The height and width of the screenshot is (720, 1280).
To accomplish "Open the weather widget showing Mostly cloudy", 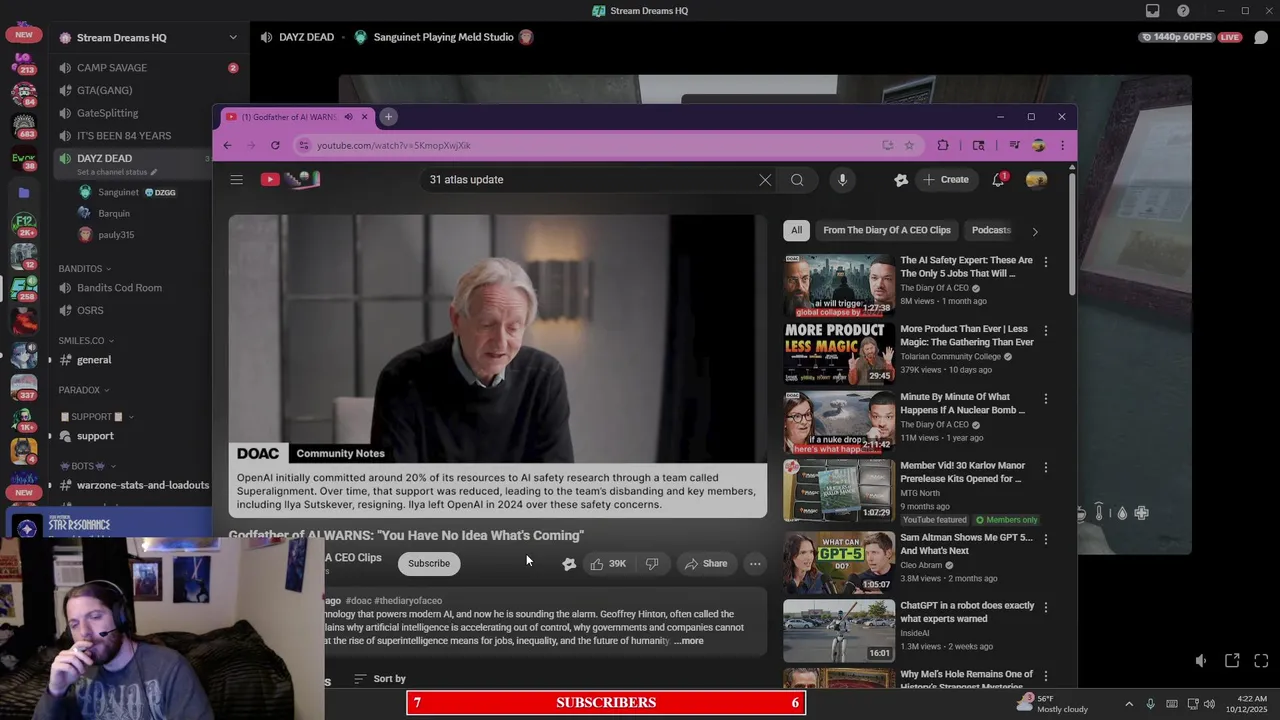I will (x=1052, y=704).
